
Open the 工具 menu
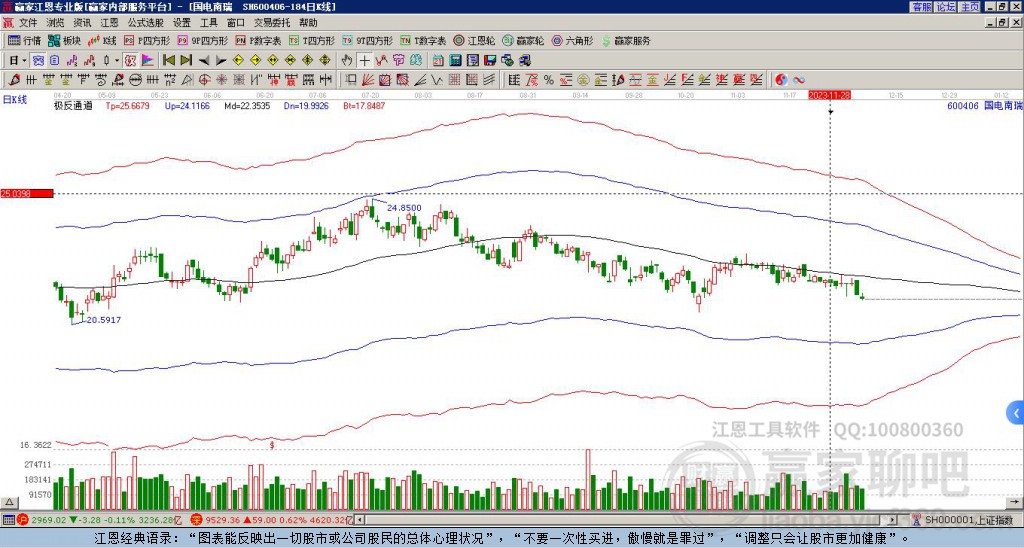(x=209, y=23)
